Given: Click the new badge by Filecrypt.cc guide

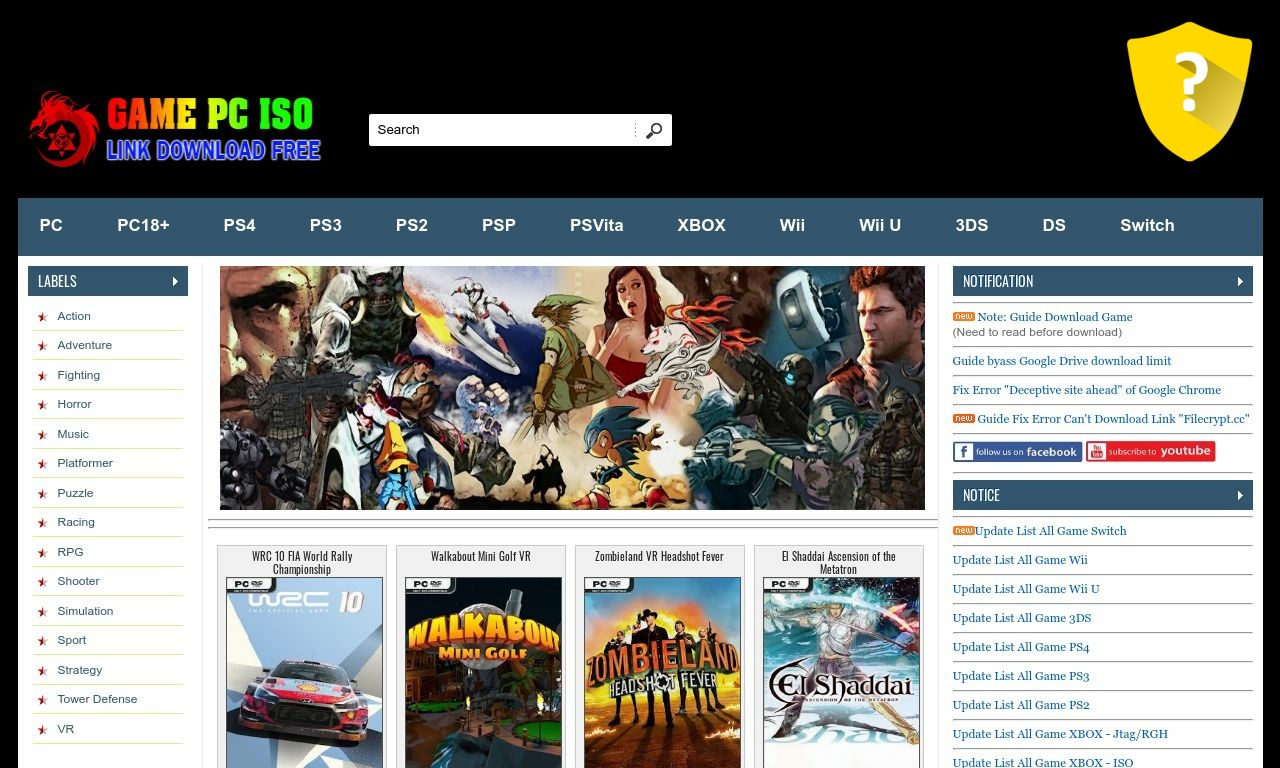Looking at the screenshot, I should coord(964,418).
